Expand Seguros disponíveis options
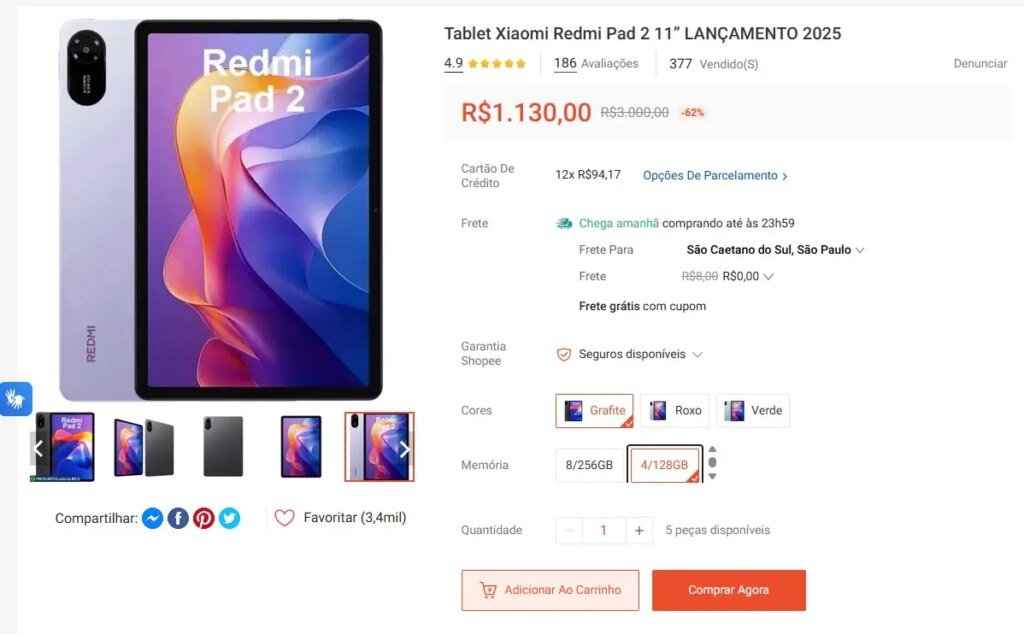This screenshot has width=1024, height=634. [x=630, y=354]
